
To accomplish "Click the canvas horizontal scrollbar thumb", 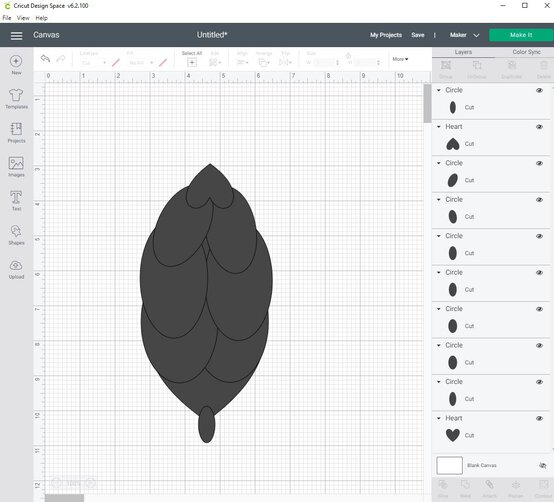I will [x=65, y=498].
